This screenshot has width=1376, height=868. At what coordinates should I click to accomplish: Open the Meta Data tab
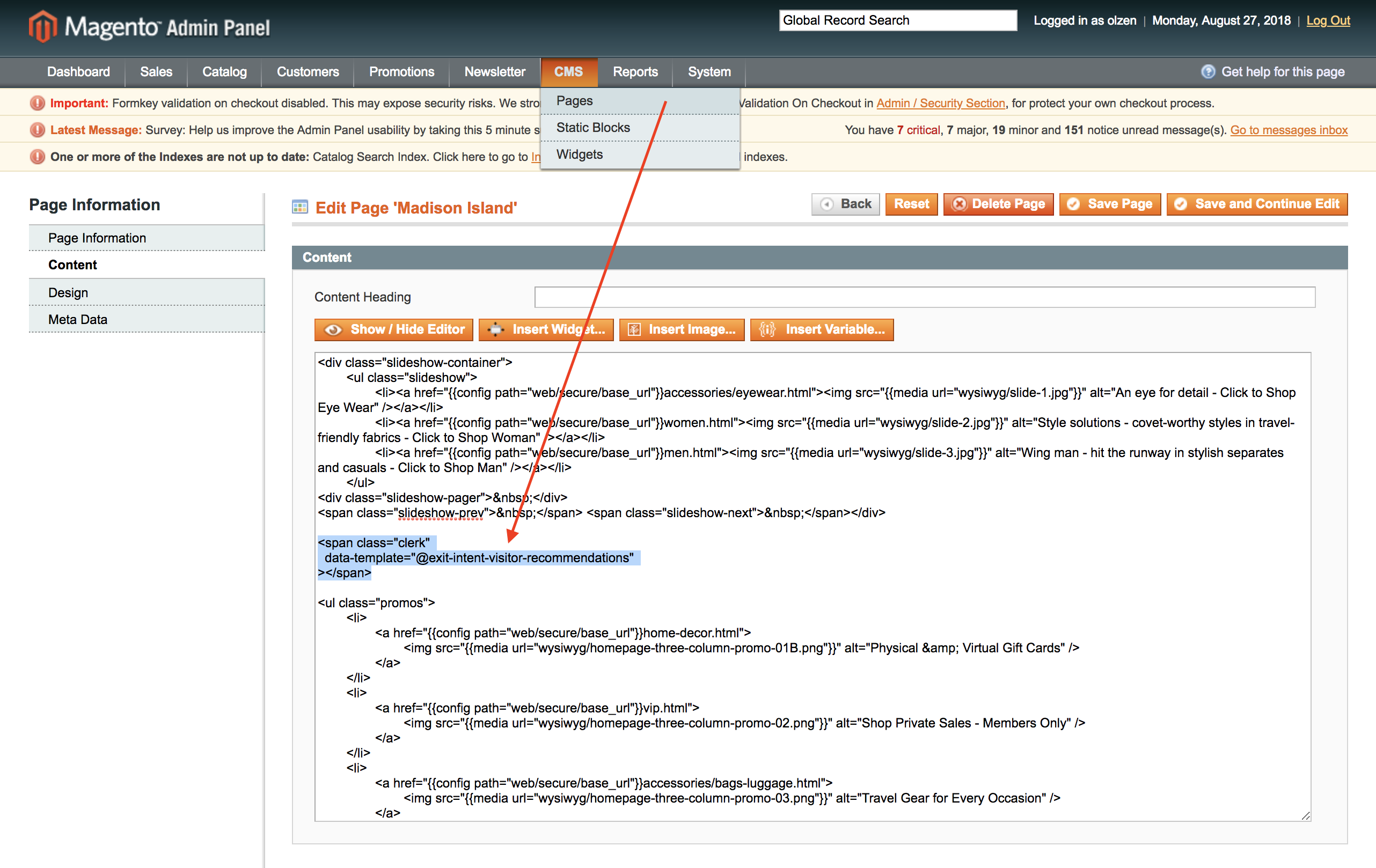click(x=78, y=320)
